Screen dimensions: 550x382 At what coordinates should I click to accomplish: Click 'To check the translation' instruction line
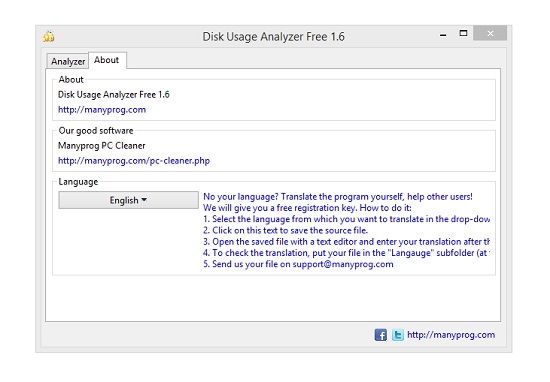pyautogui.click(x=346, y=253)
